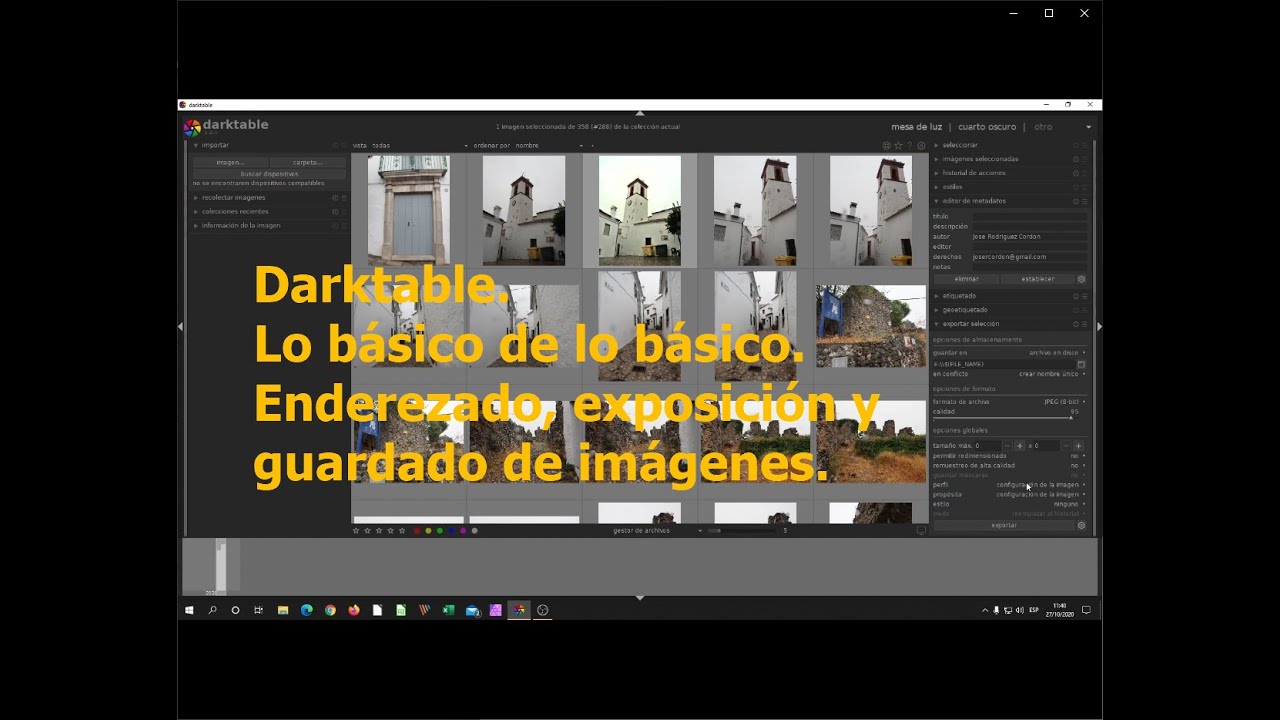
Task: Toggle remuestreo de alta calidad option
Action: (1008, 466)
